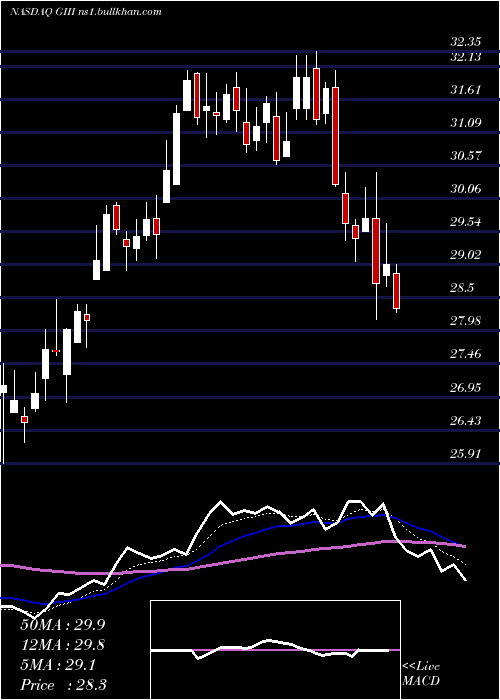Viewport: 500px width, 700px height.
Task: Click the 27.98 price axis label
Action: (466, 321)
